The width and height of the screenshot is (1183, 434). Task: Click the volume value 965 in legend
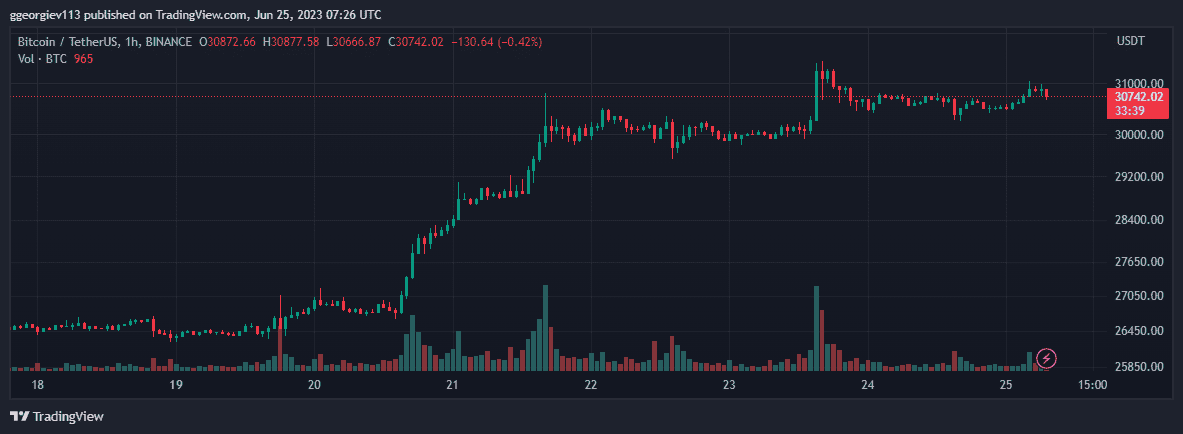coord(83,59)
